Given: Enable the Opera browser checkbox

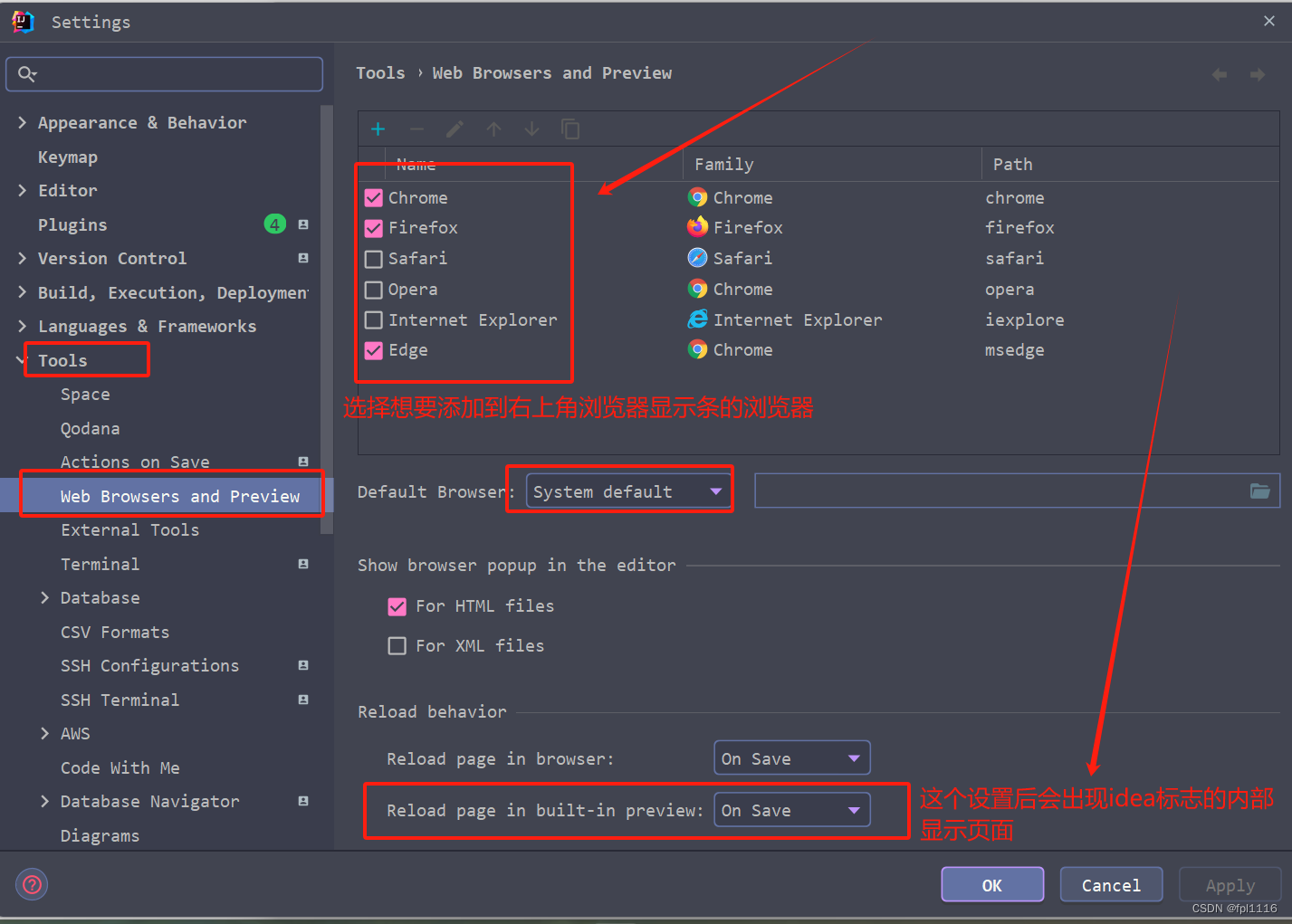Looking at the screenshot, I should (374, 290).
